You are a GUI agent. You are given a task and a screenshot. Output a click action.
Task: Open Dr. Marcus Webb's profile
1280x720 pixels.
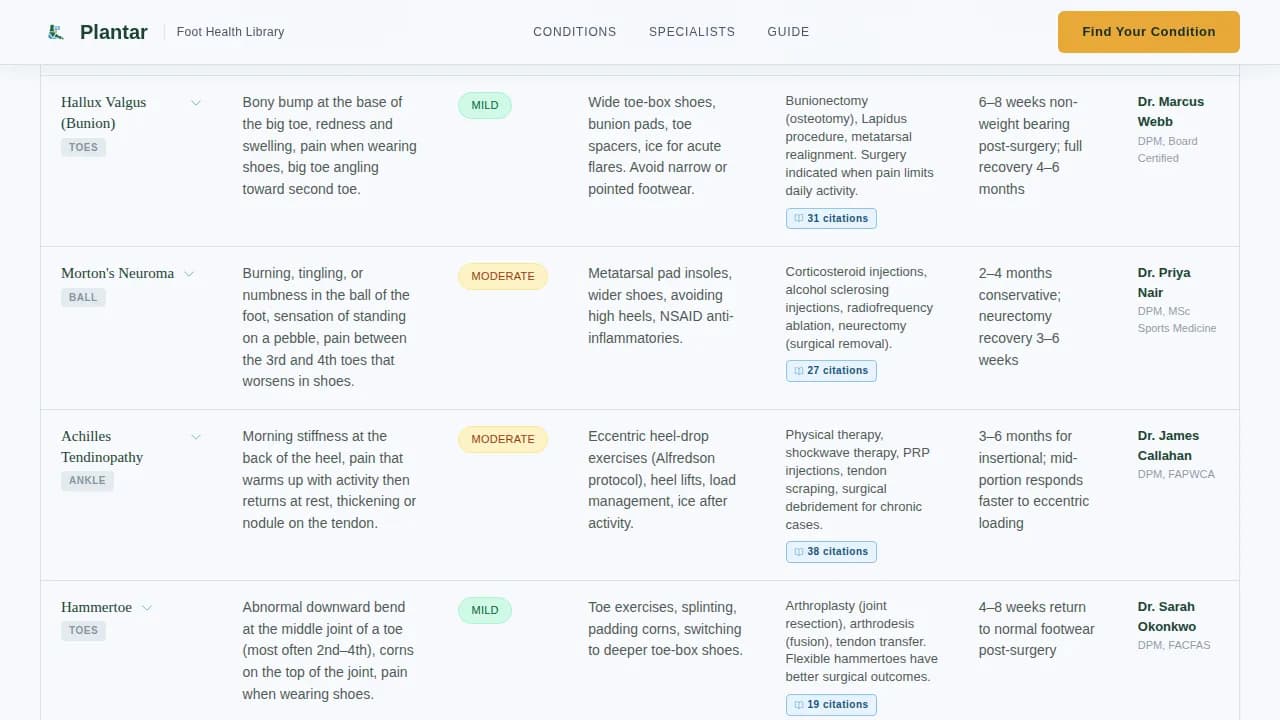click(1171, 112)
